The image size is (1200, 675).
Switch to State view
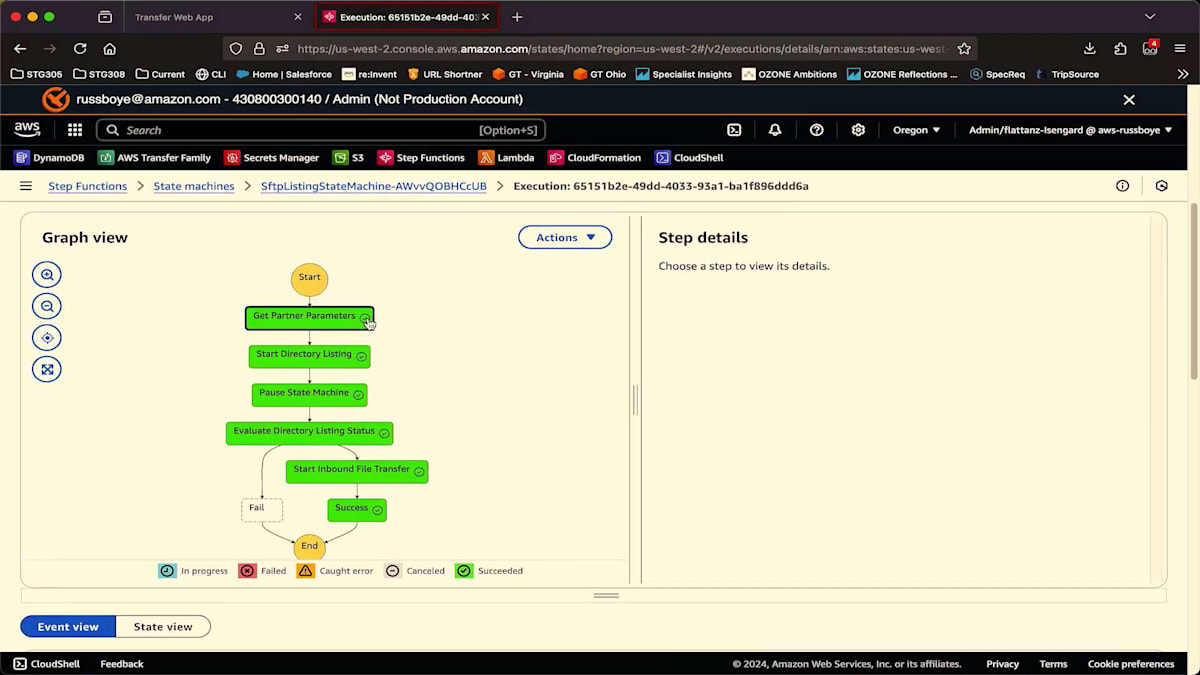click(163, 627)
